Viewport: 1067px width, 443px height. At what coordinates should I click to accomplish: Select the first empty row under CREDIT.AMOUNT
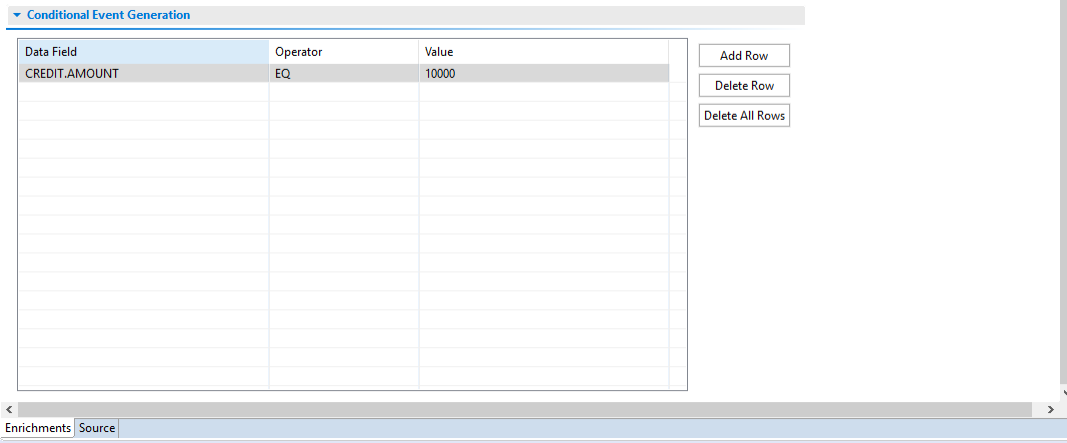143,92
